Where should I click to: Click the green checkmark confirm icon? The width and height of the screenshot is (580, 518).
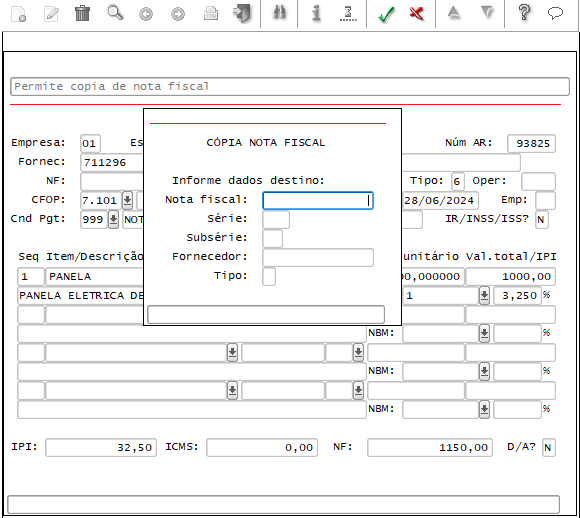[387, 14]
